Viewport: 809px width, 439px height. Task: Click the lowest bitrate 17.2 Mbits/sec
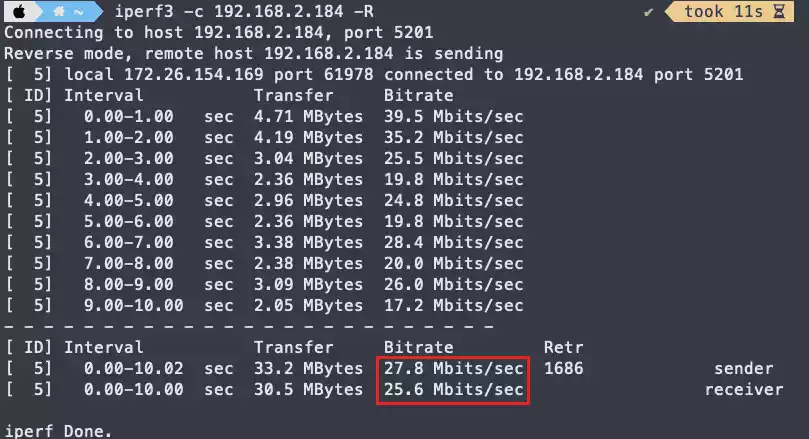453,305
